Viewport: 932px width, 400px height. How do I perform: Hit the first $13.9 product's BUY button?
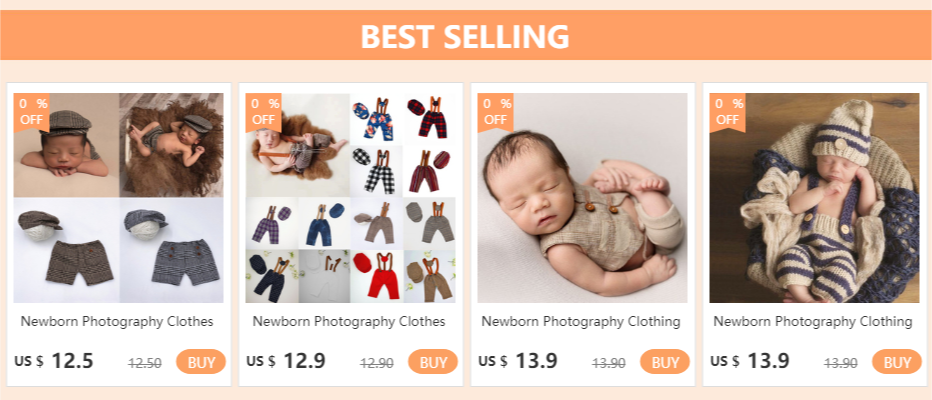[x=665, y=362]
